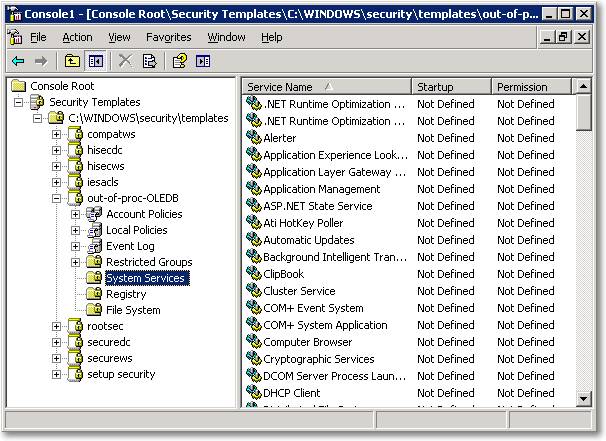Expand the Restricted Groups node

tap(75, 262)
